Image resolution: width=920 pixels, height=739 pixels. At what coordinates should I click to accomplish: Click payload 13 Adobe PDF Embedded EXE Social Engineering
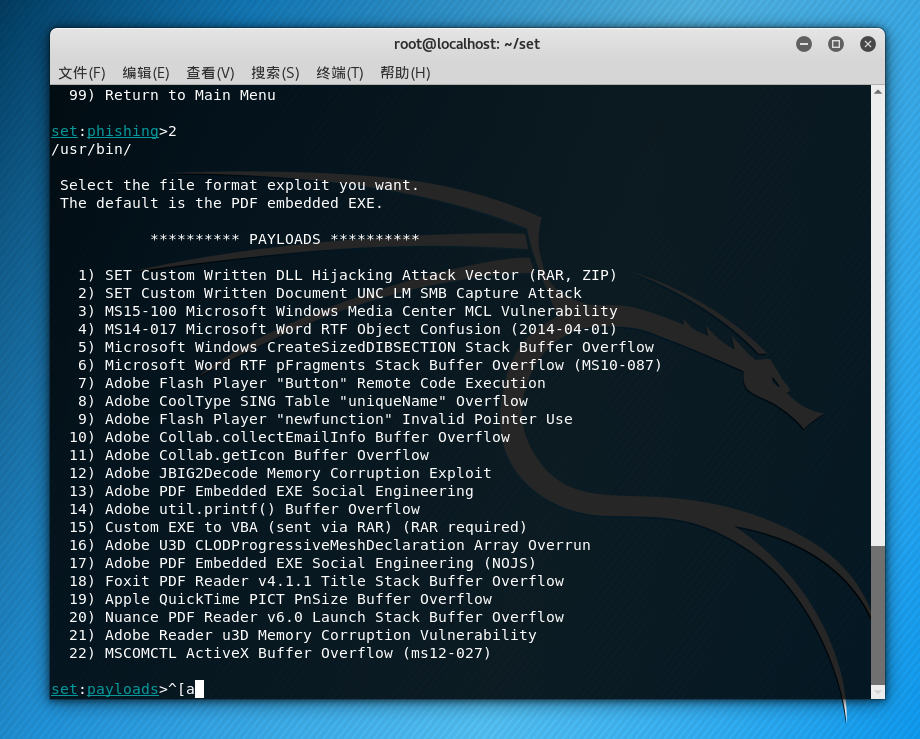(x=271, y=491)
